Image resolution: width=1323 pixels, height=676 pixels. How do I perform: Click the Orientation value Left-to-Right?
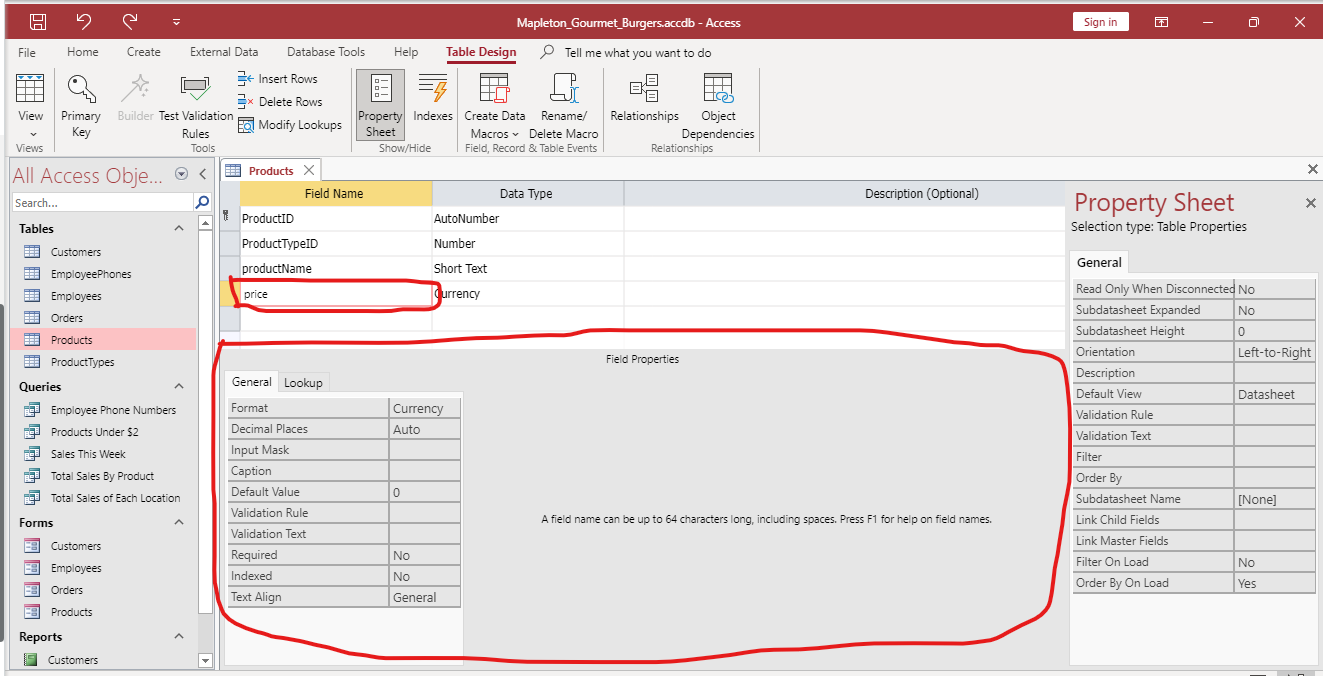coord(1274,352)
